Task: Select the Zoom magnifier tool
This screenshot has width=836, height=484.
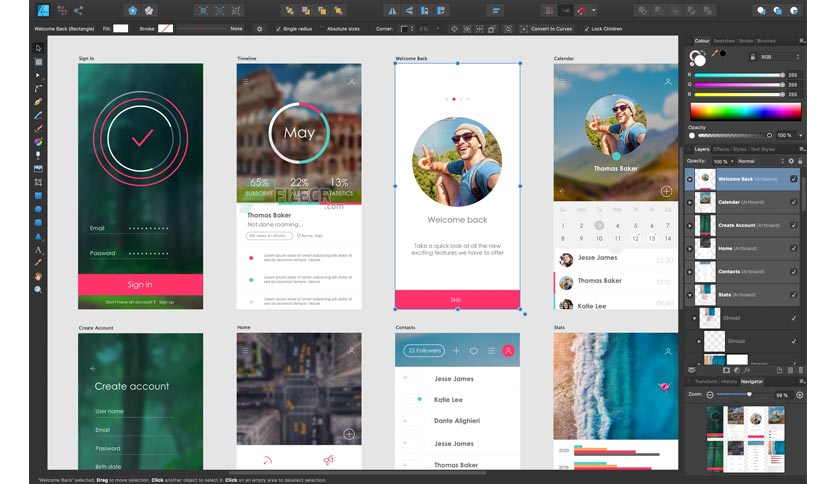Action: pyautogui.click(x=39, y=289)
